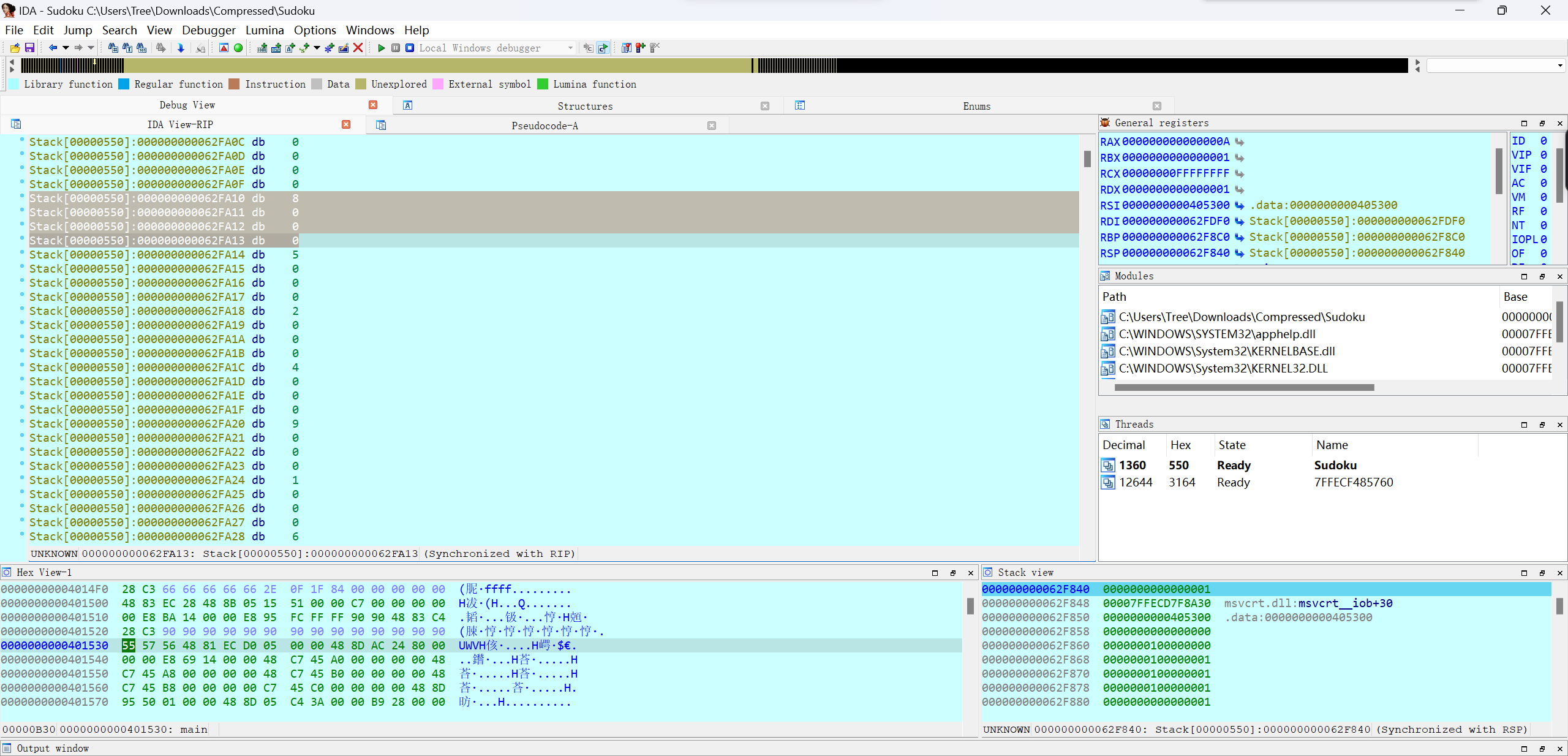
Task: Click the open file folder icon
Action: pos(15,48)
